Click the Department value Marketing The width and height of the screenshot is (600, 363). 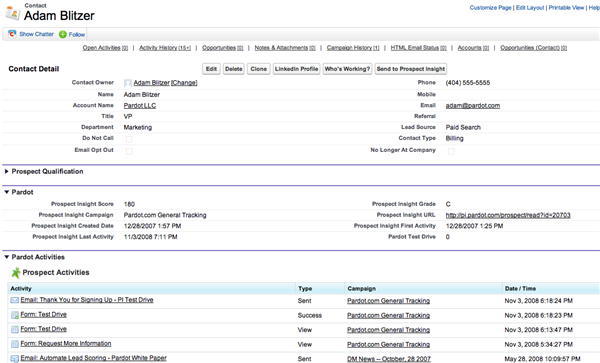point(138,127)
